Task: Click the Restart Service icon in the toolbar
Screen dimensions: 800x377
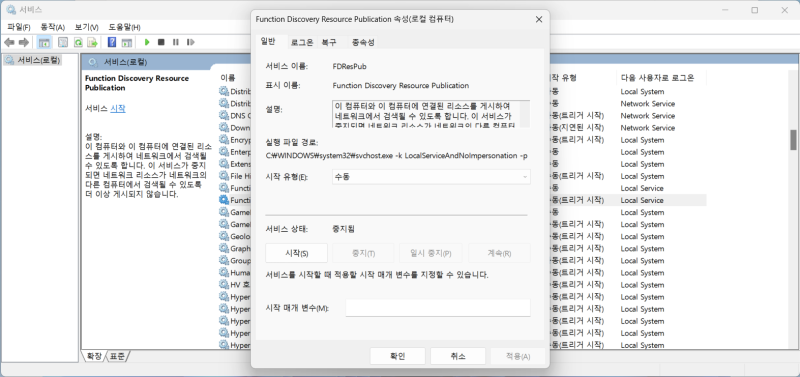Action: tap(190, 42)
